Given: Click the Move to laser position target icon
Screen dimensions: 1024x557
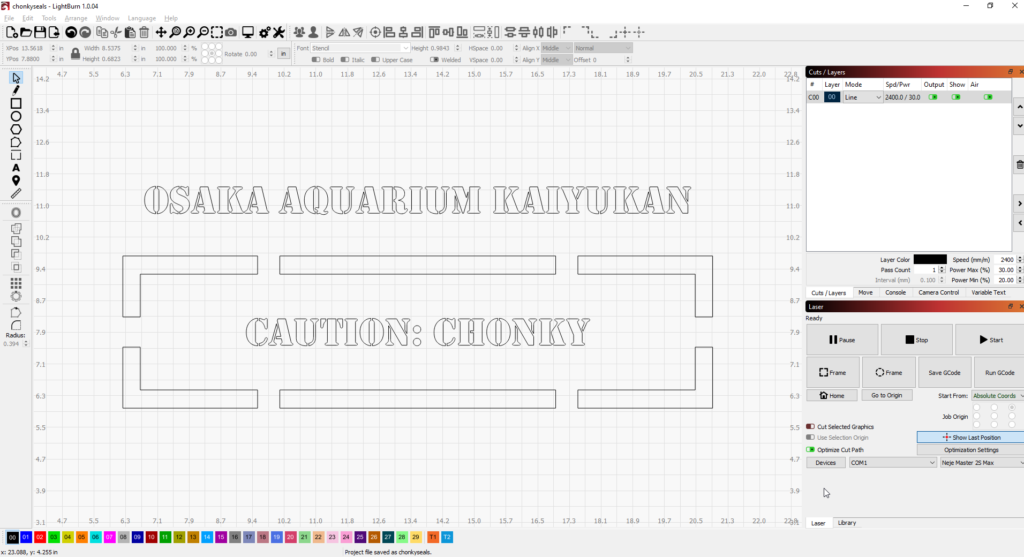Looking at the screenshot, I should point(375,32).
